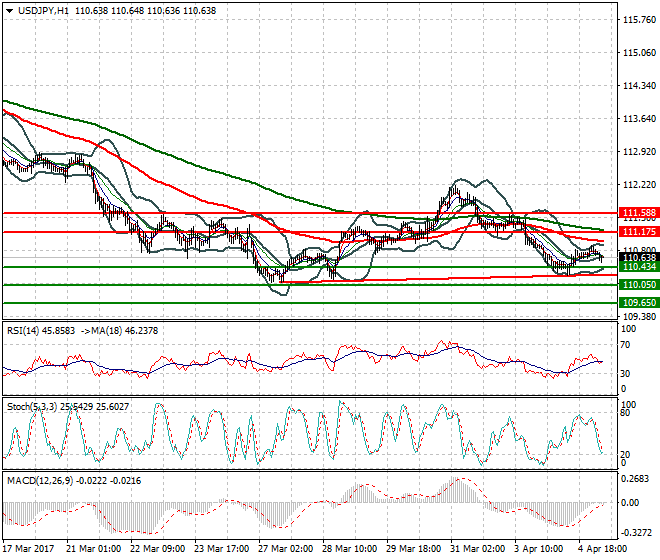Viewport: 660px width, 560px height.
Task: Click the MACD scale value 0.2683
Action: [635, 479]
